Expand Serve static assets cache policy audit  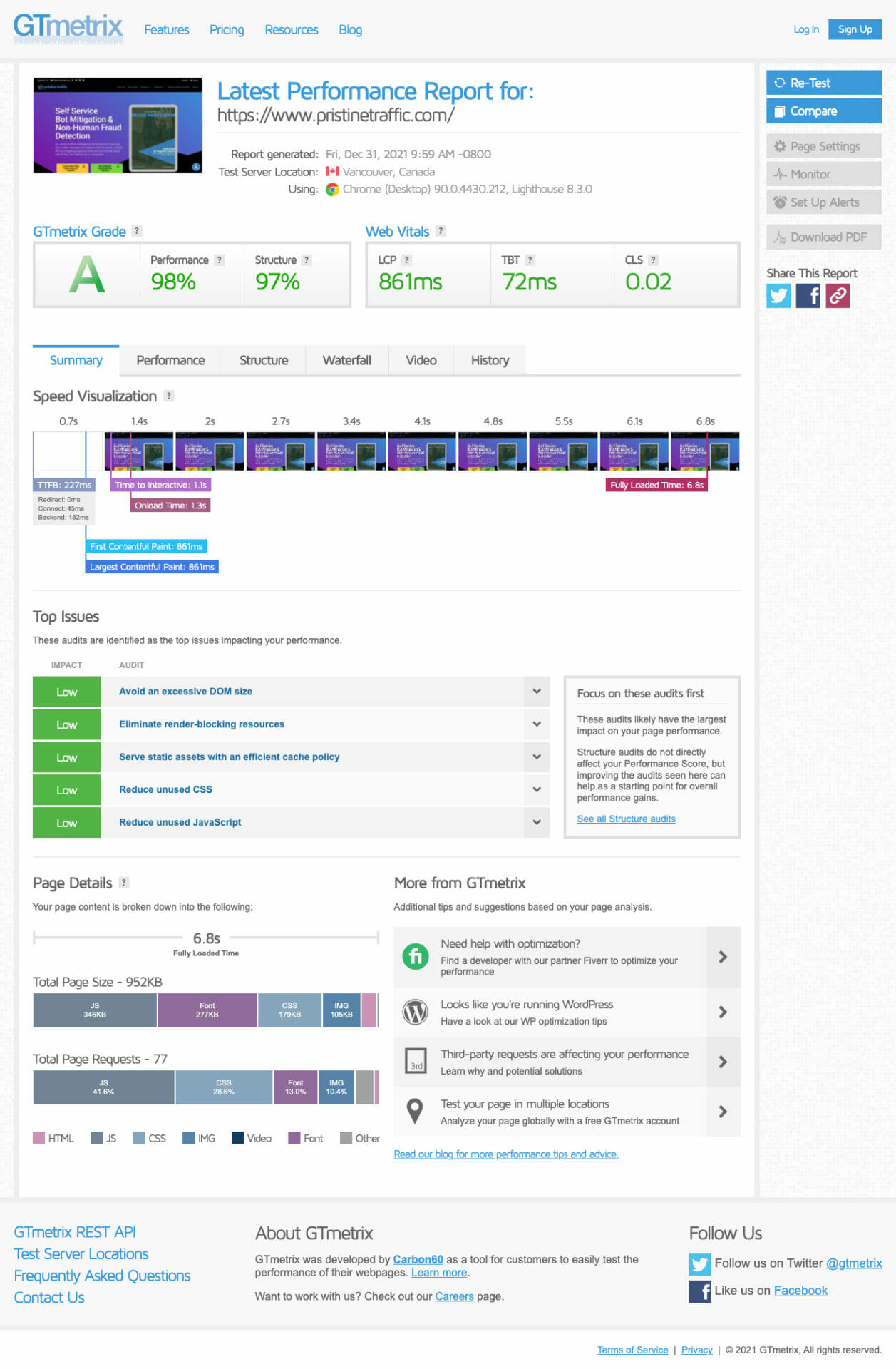pos(537,757)
